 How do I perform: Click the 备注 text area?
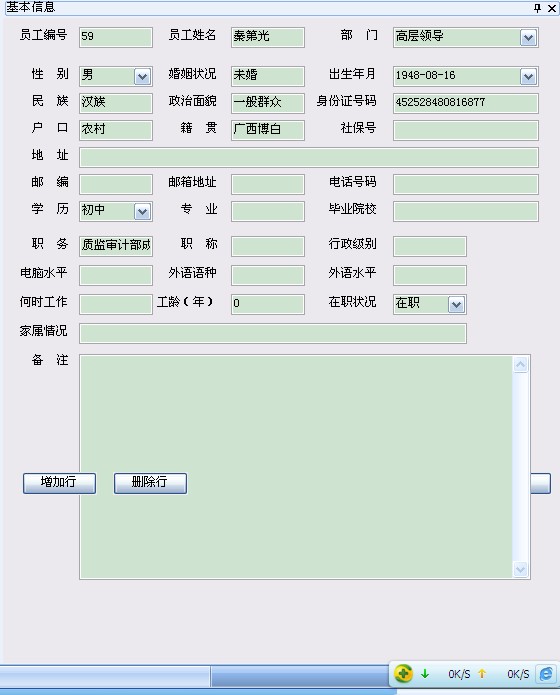[296, 467]
